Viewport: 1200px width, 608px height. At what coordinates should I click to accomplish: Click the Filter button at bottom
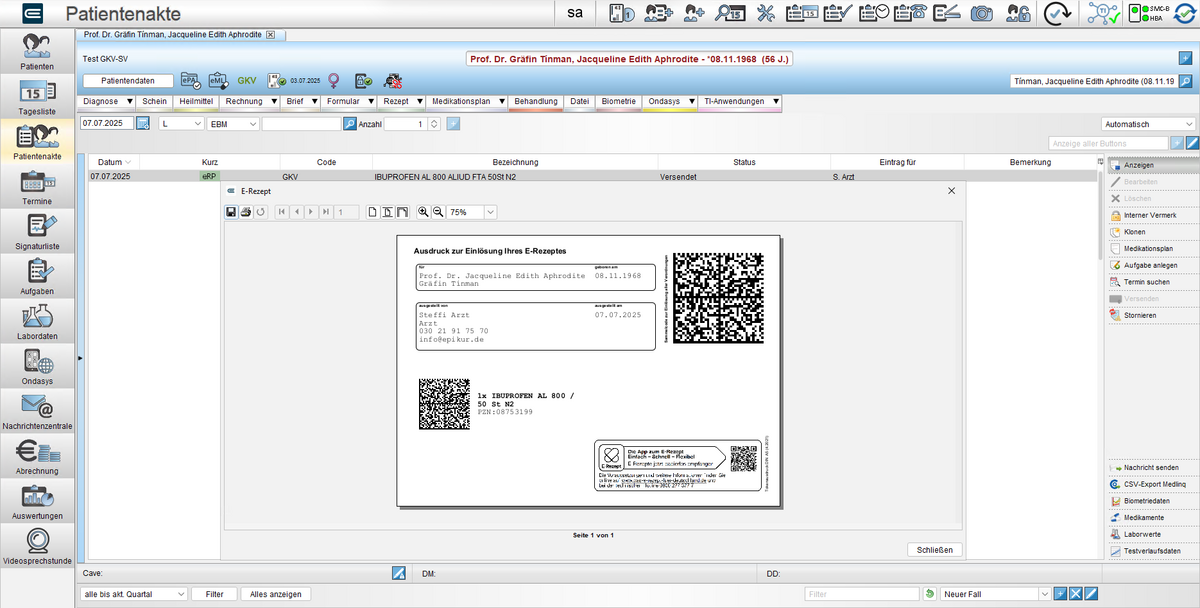[x=214, y=594]
